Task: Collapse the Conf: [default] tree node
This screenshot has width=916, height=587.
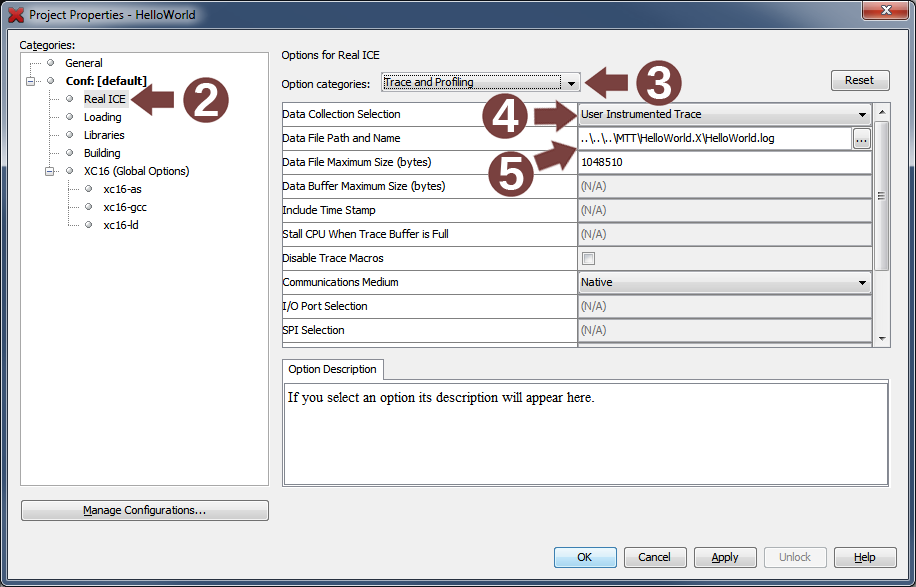Action: pyautogui.click(x=30, y=81)
